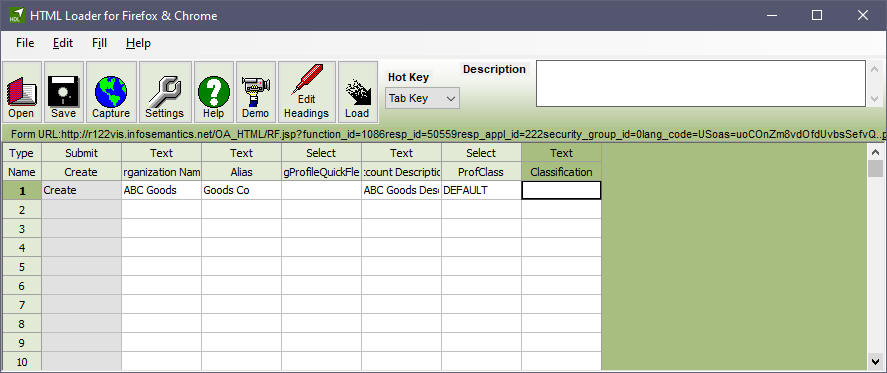
Task: Select the 'Create' cell in row 1
Action: [81, 190]
